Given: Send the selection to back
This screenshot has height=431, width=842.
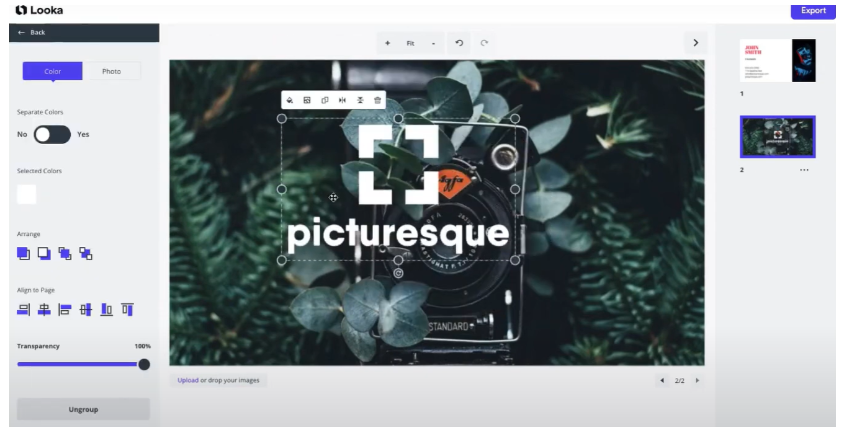Looking at the screenshot, I should [x=44, y=253].
